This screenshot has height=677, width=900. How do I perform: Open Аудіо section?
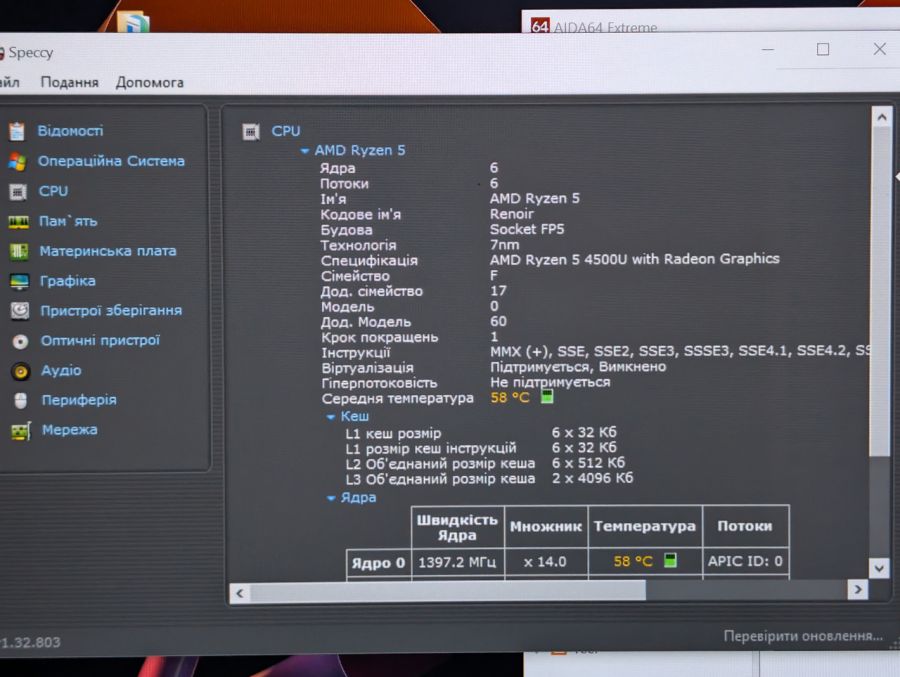(61, 370)
